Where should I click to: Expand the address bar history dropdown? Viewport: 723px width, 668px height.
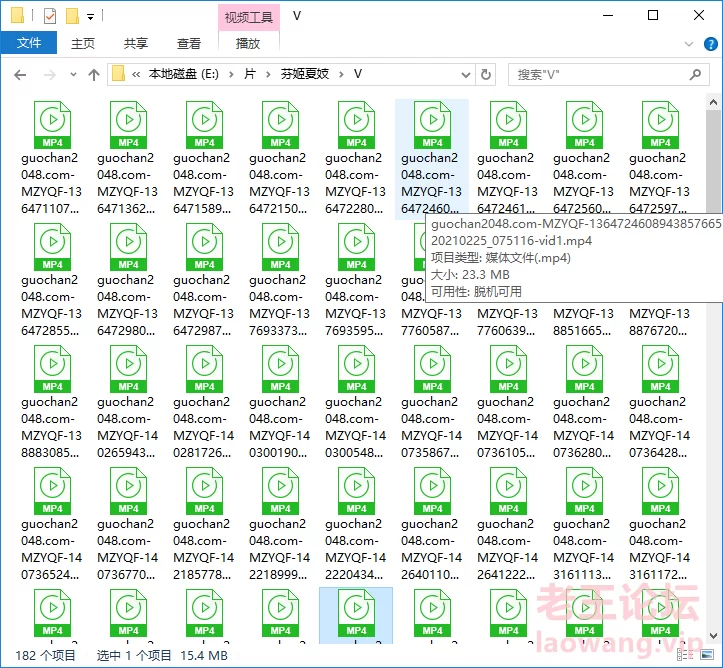point(466,75)
